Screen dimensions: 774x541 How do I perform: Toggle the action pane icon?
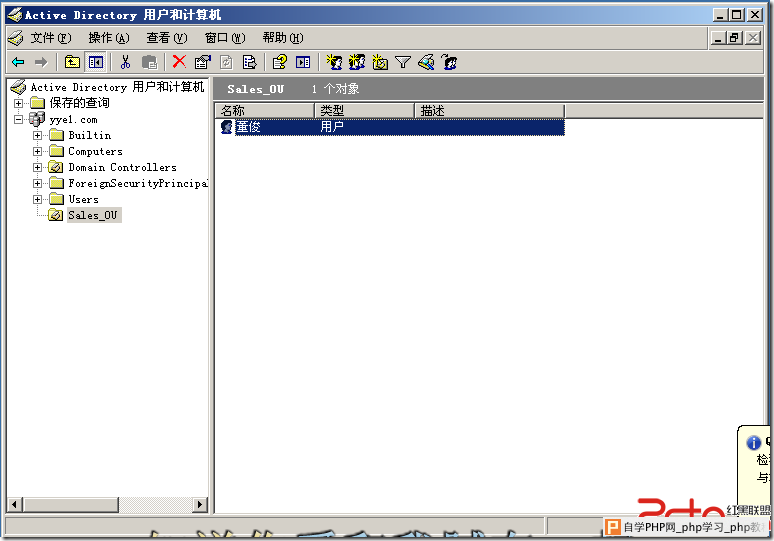(x=303, y=62)
